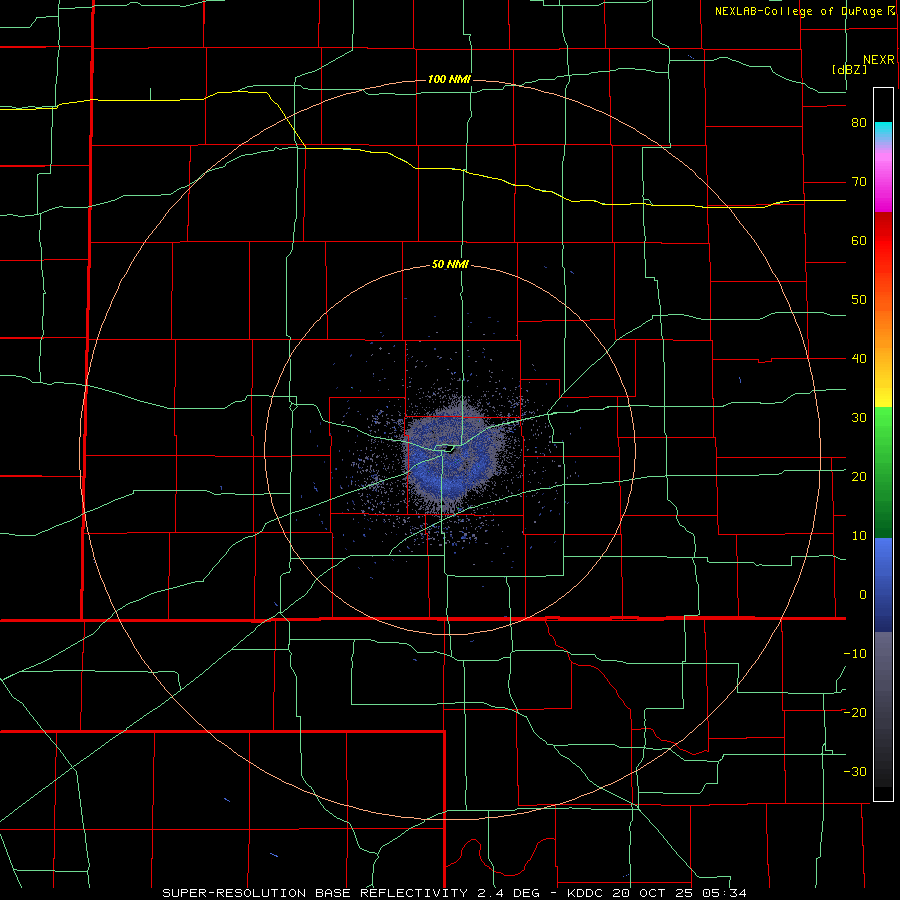Click the 10 dBZ scale value

[x=859, y=536]
